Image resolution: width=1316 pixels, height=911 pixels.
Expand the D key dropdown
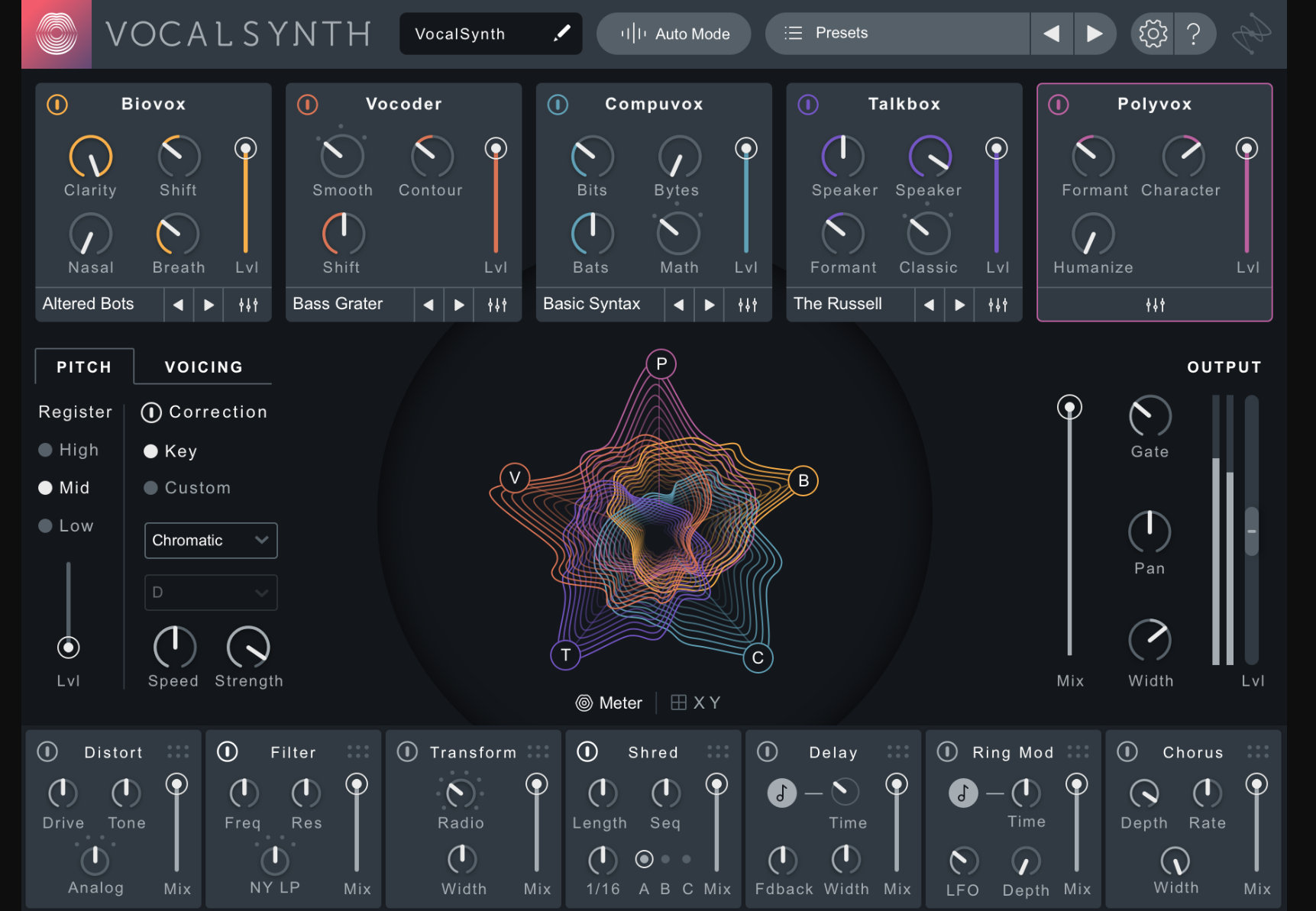(211, 593)
